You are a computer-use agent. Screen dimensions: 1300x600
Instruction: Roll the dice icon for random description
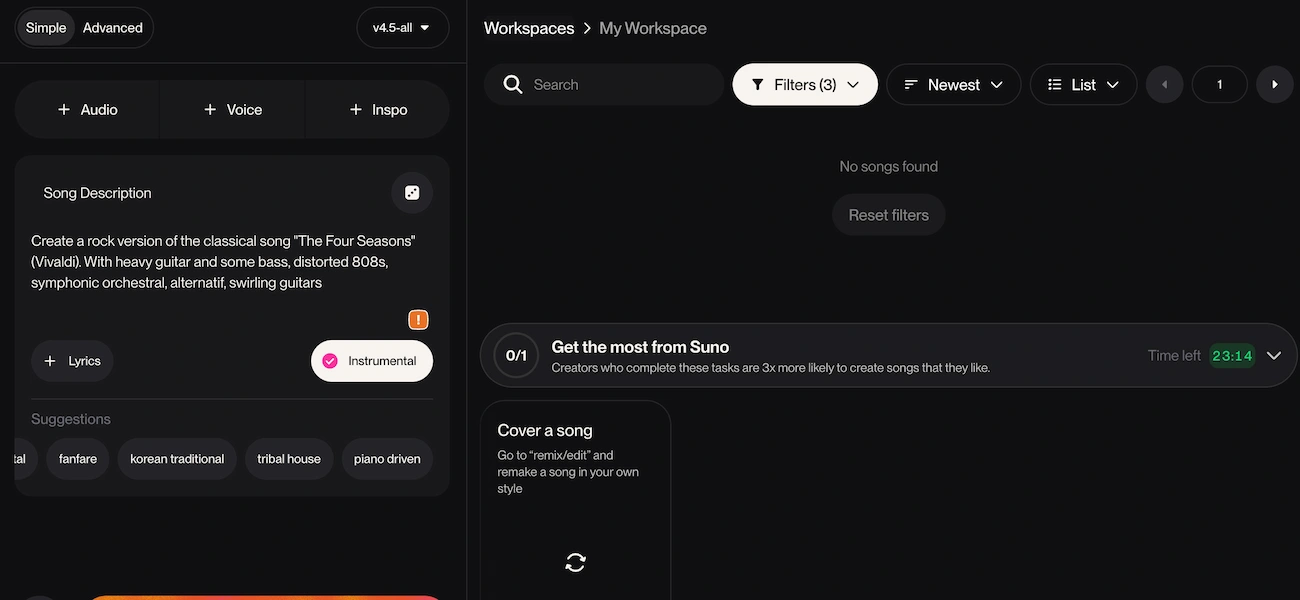pyautogui.click(x=412, y=193)
